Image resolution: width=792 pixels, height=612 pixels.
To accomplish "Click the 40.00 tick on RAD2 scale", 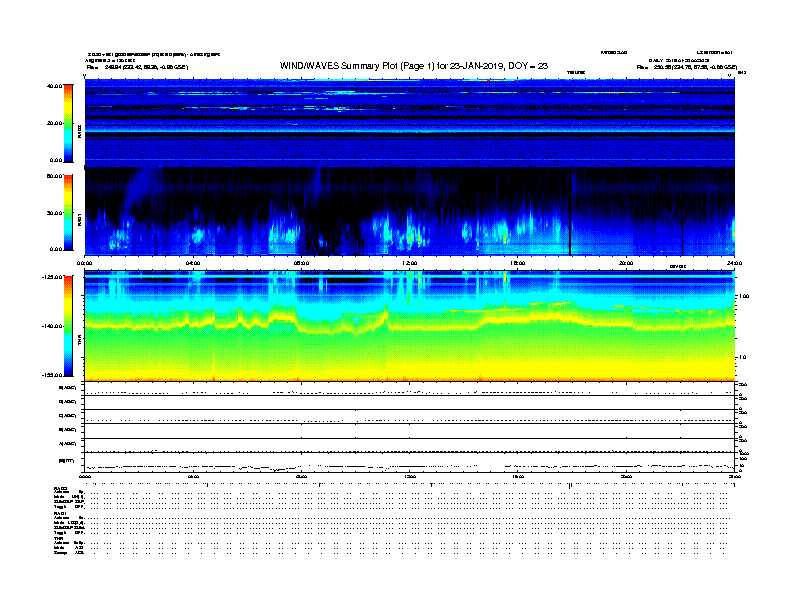I will point(50,86).
